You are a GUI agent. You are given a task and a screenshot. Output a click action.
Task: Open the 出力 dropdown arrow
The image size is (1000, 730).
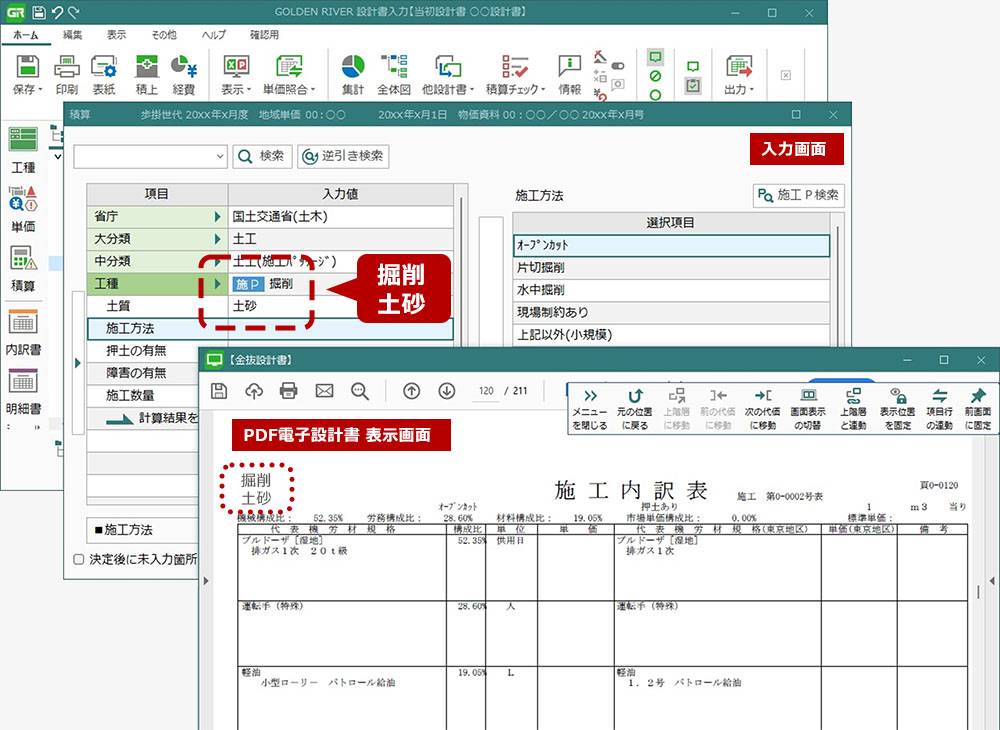752,89
